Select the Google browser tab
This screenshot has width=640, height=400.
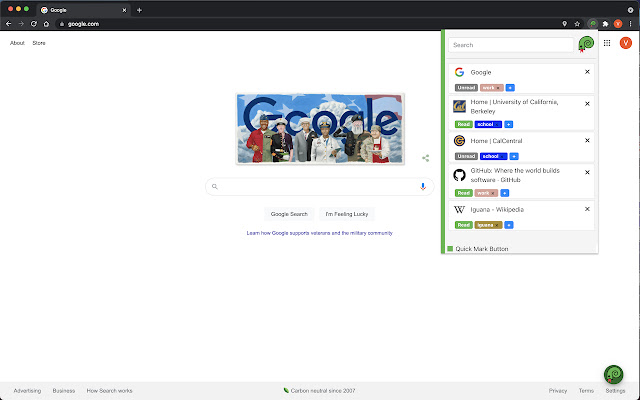tap(84, 10)
